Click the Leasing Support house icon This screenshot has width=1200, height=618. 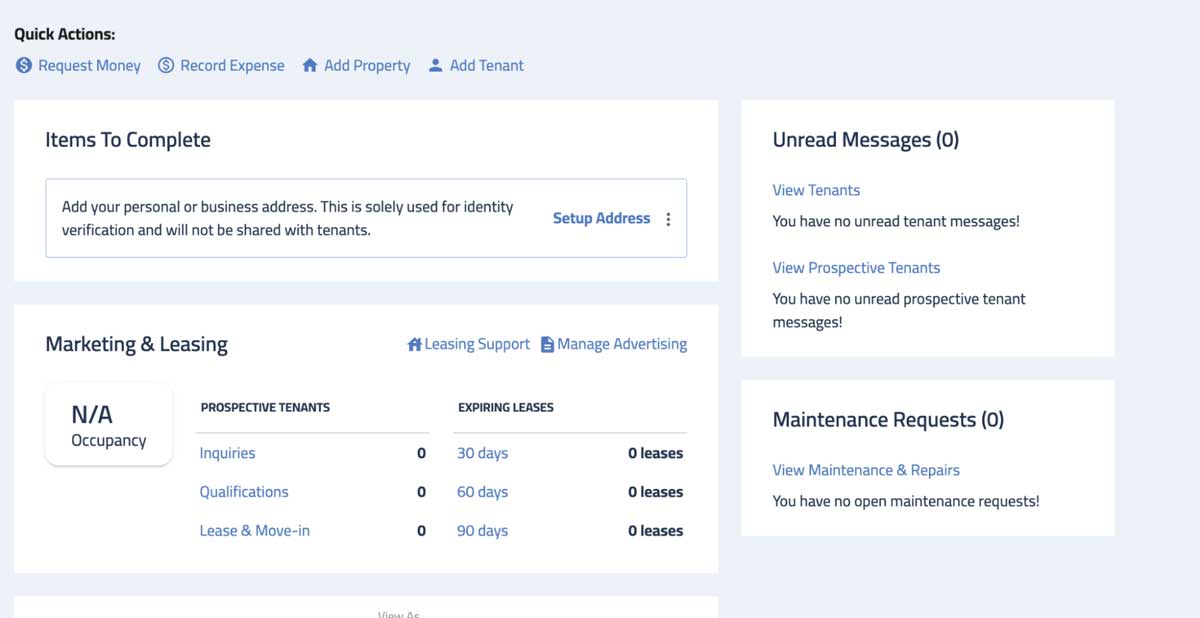tap(414, 344)
